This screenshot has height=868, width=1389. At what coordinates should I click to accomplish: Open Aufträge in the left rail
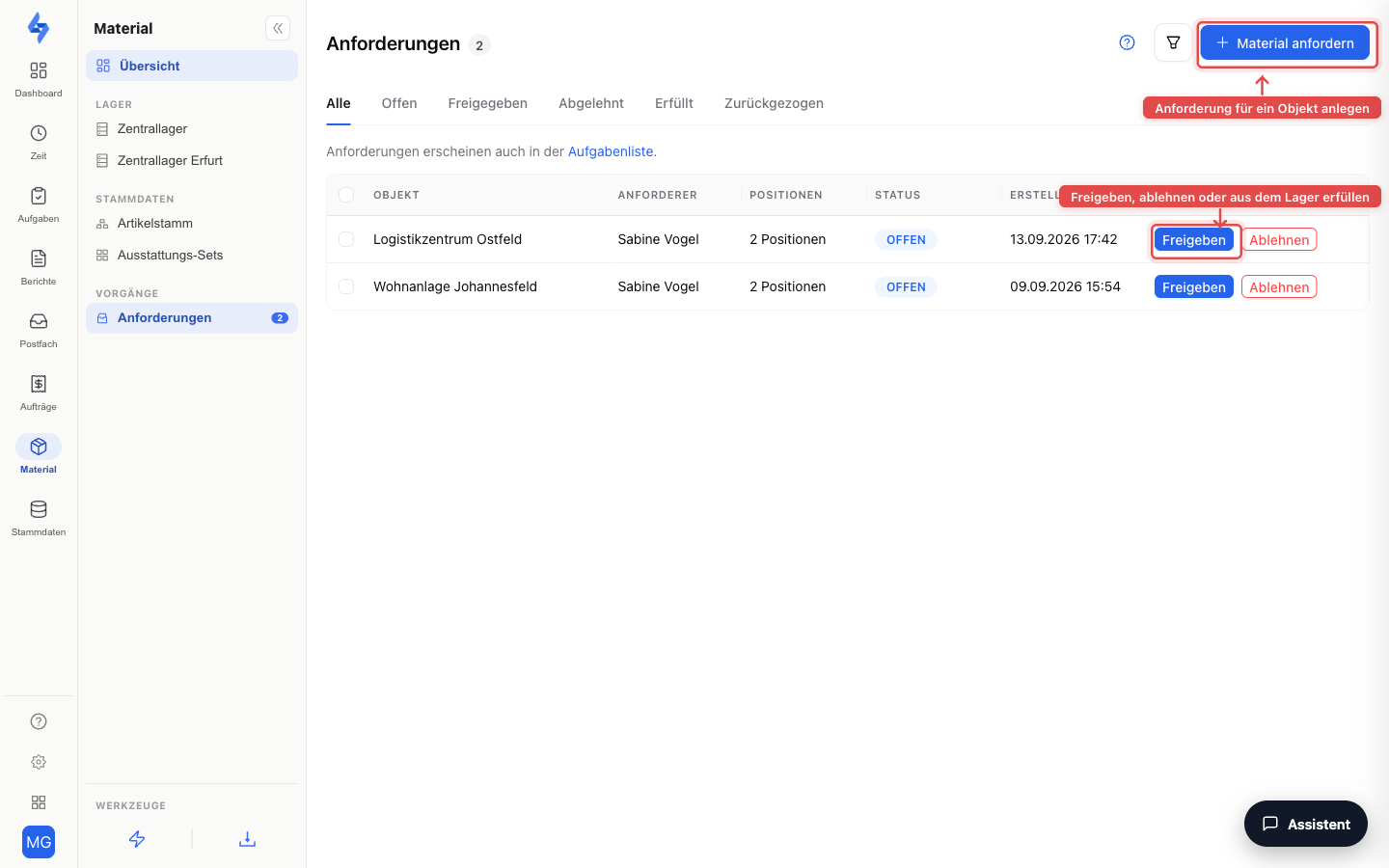pos(39,393)
